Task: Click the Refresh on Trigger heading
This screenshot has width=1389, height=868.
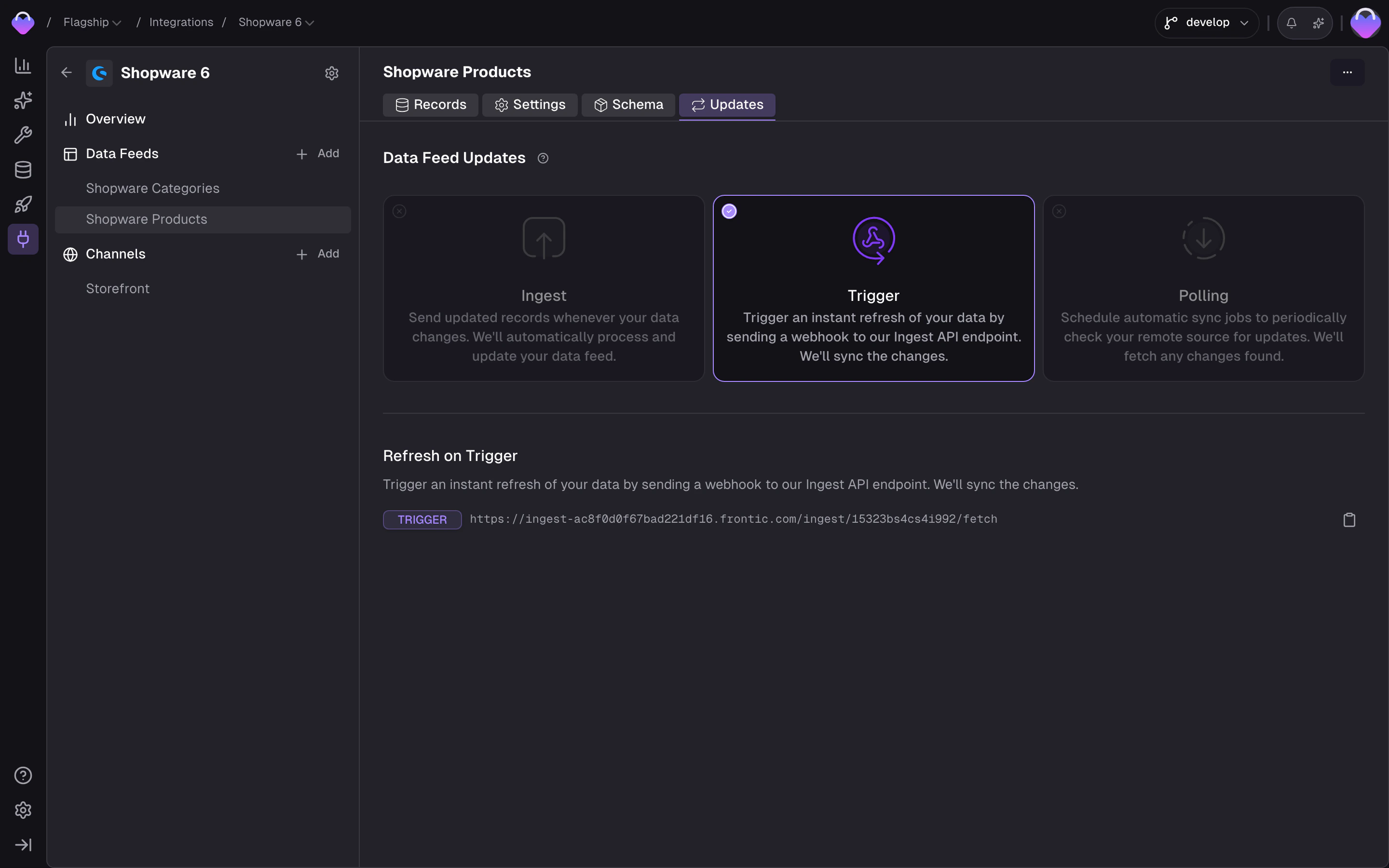Action: click(x=450, y=456)
